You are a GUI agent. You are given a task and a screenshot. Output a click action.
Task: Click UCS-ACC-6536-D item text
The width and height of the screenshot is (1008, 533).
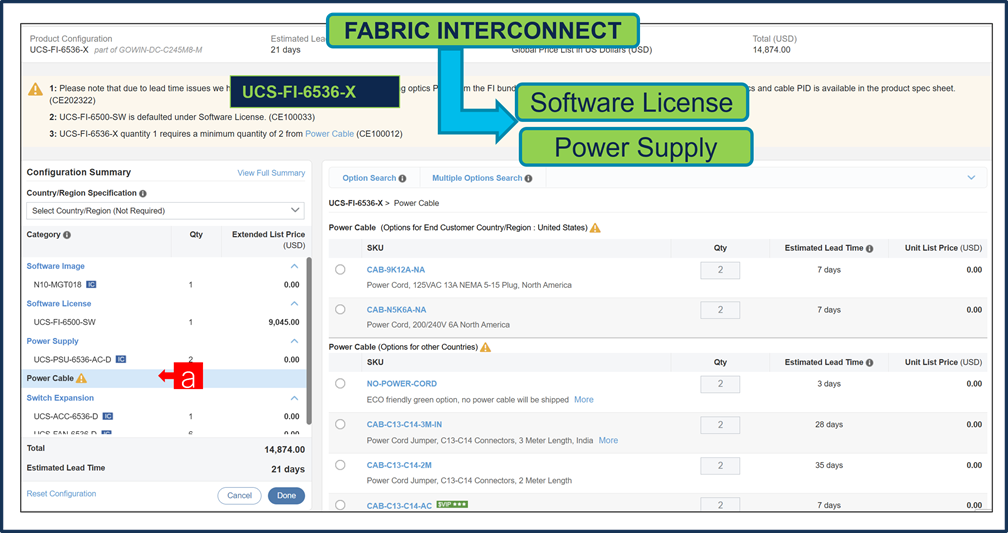[x=66, y=416]
